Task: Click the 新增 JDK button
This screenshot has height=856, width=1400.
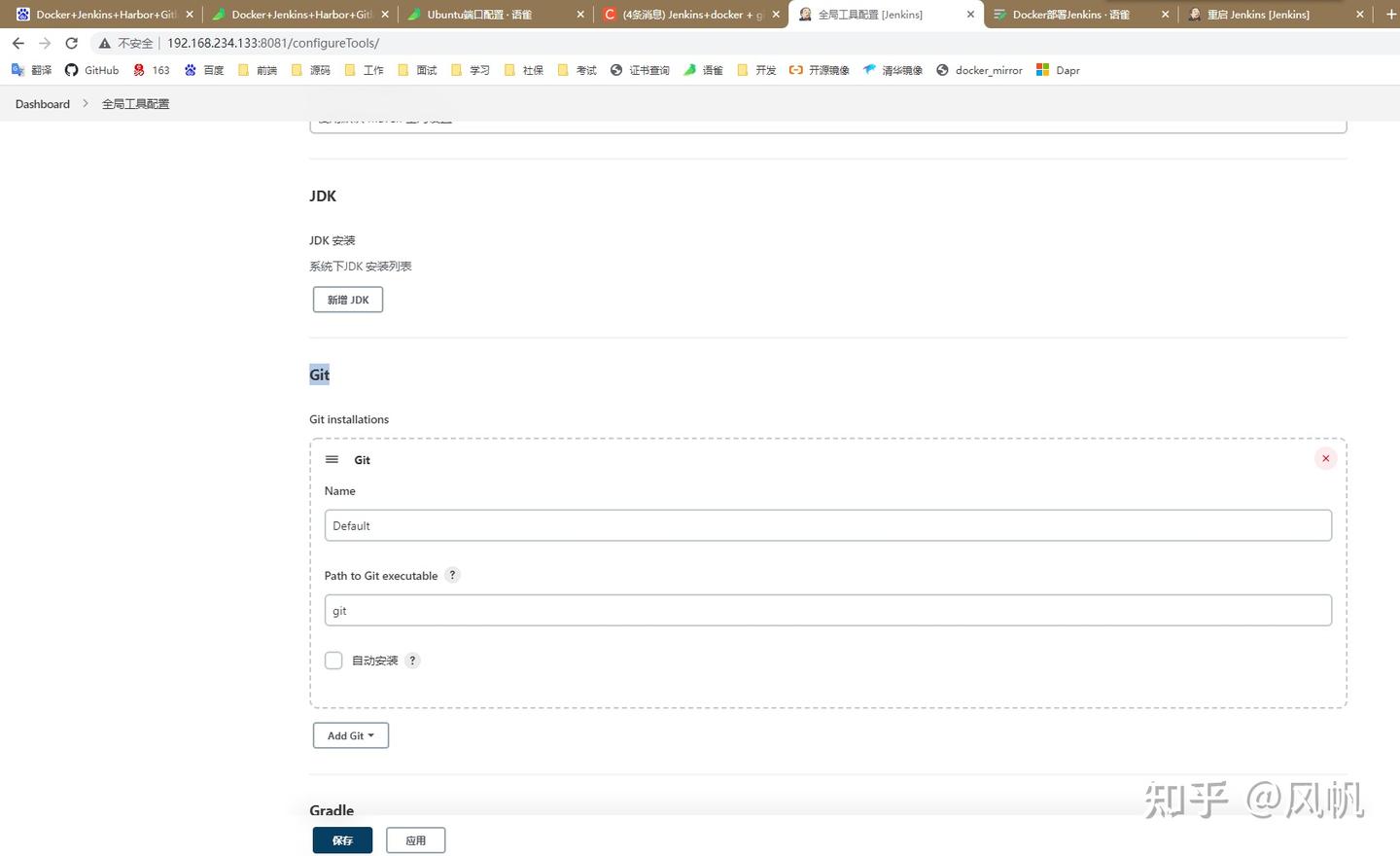Action: (x=347, y=299)
